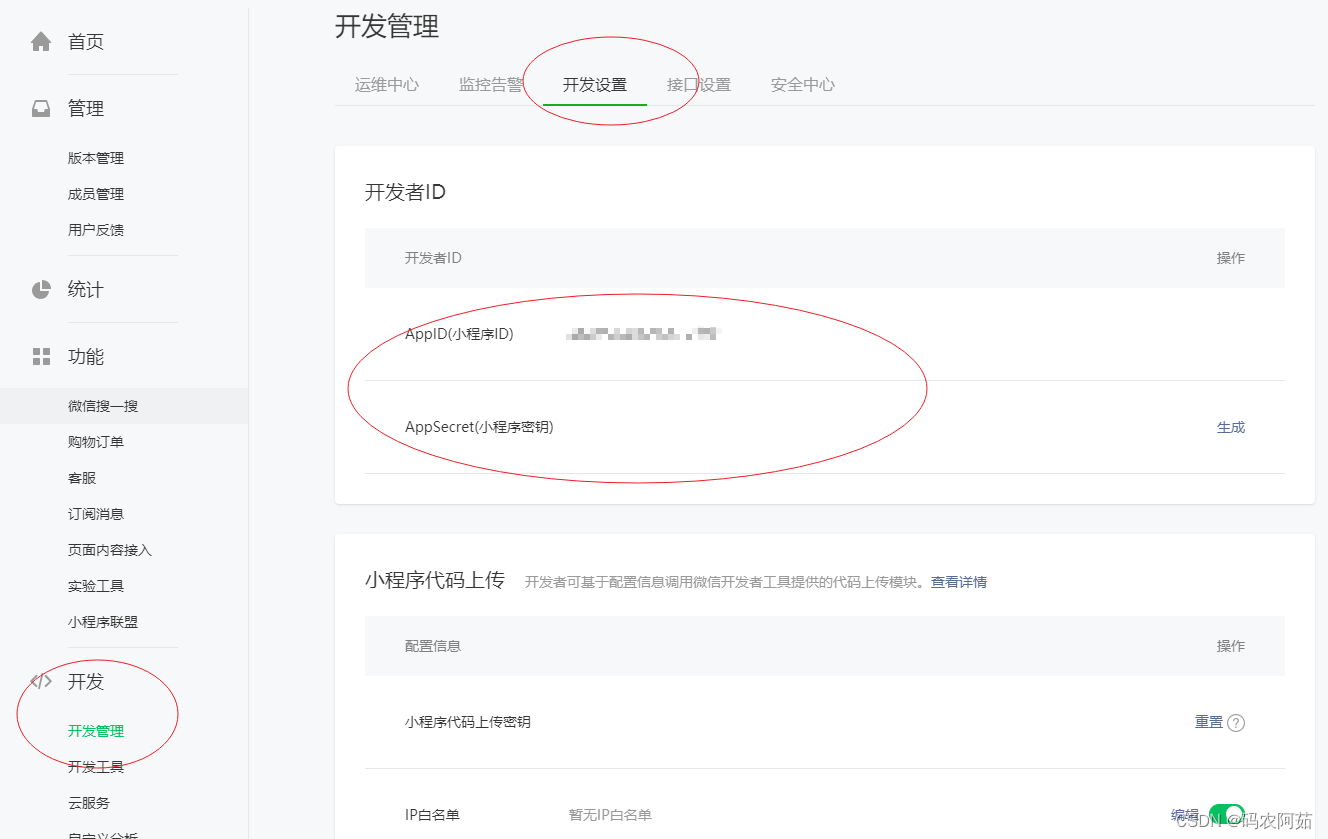
Task: Click the code brackets icon beside 开发
Action: [41, 681]
